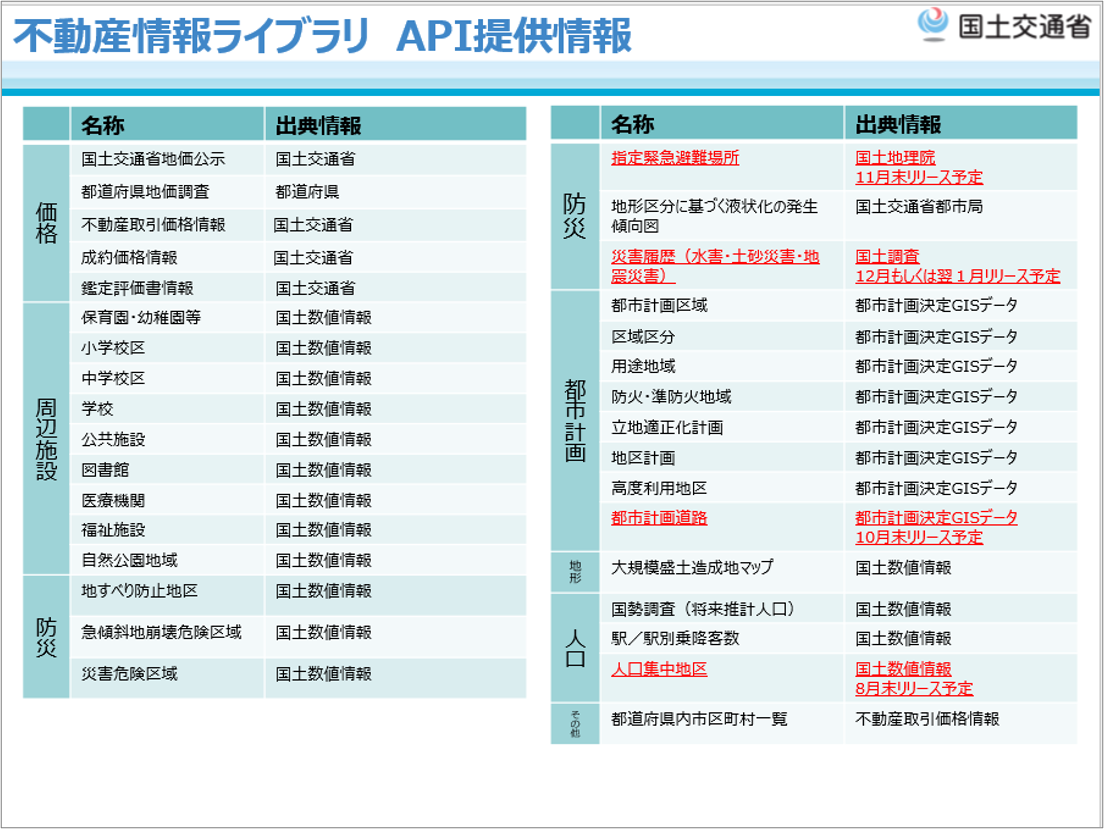Select the 国土交通省地価公示 table cell
Image resolution: width=1104 pixels, height=829 pixels.
pyautogui.click(x=153, y=159)
